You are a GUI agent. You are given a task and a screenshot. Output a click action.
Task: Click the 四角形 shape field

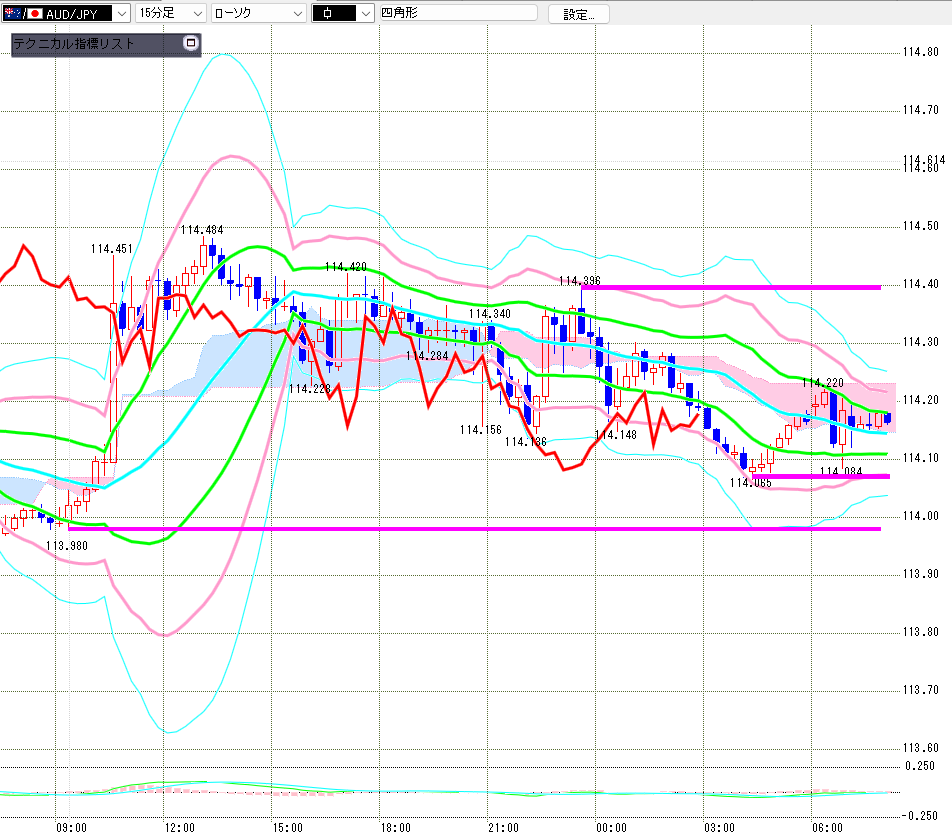458,13
